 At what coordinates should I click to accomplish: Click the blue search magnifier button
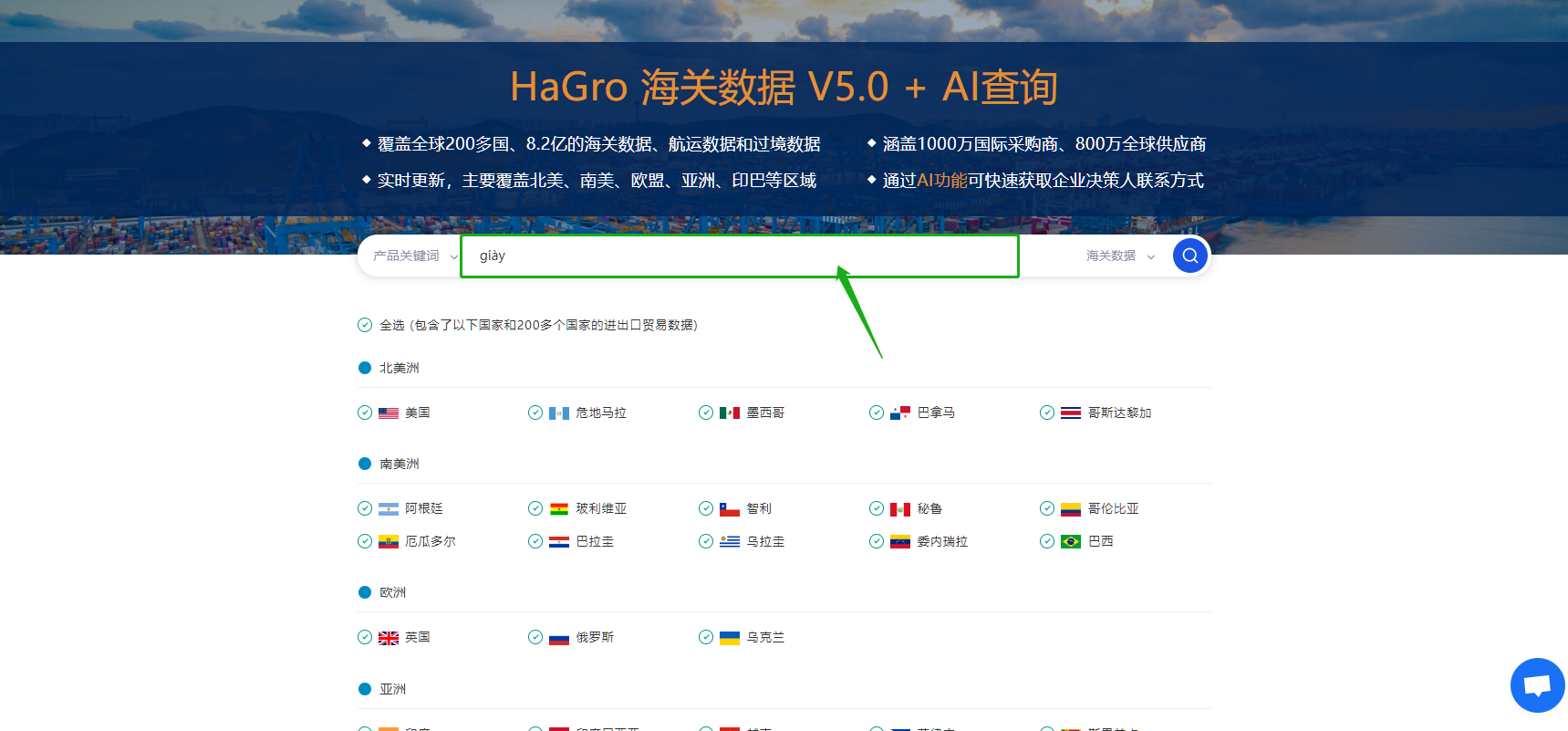1189,256
